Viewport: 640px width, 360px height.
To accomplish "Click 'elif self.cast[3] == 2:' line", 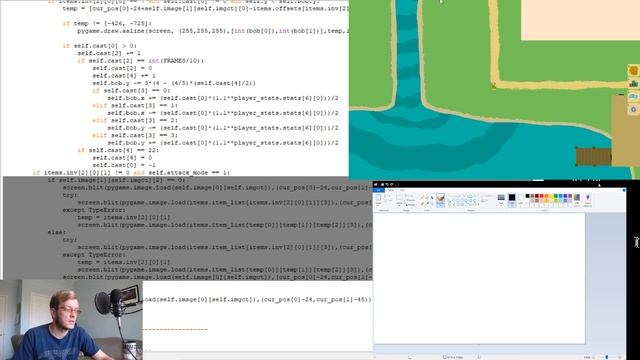I will pyautogui.click(x=135, y=120).
